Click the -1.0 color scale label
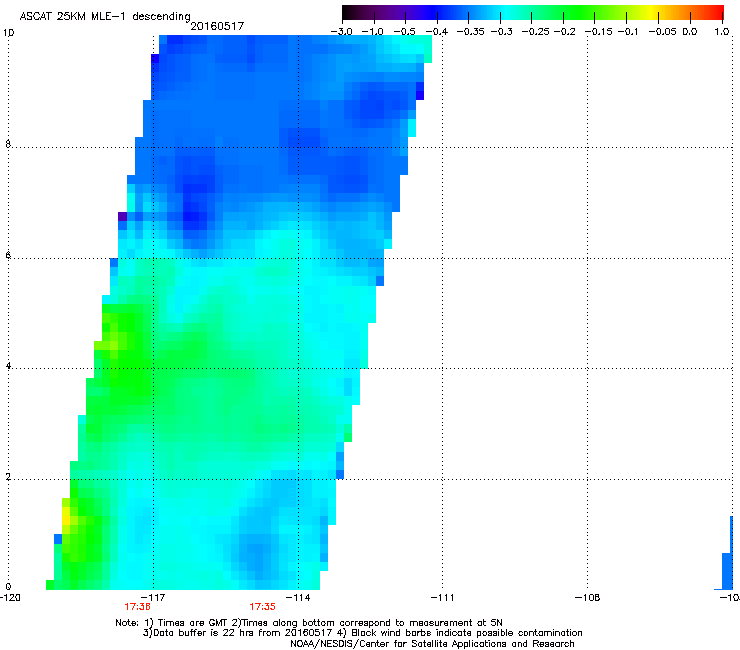740x650 pixels. [372, 32]
